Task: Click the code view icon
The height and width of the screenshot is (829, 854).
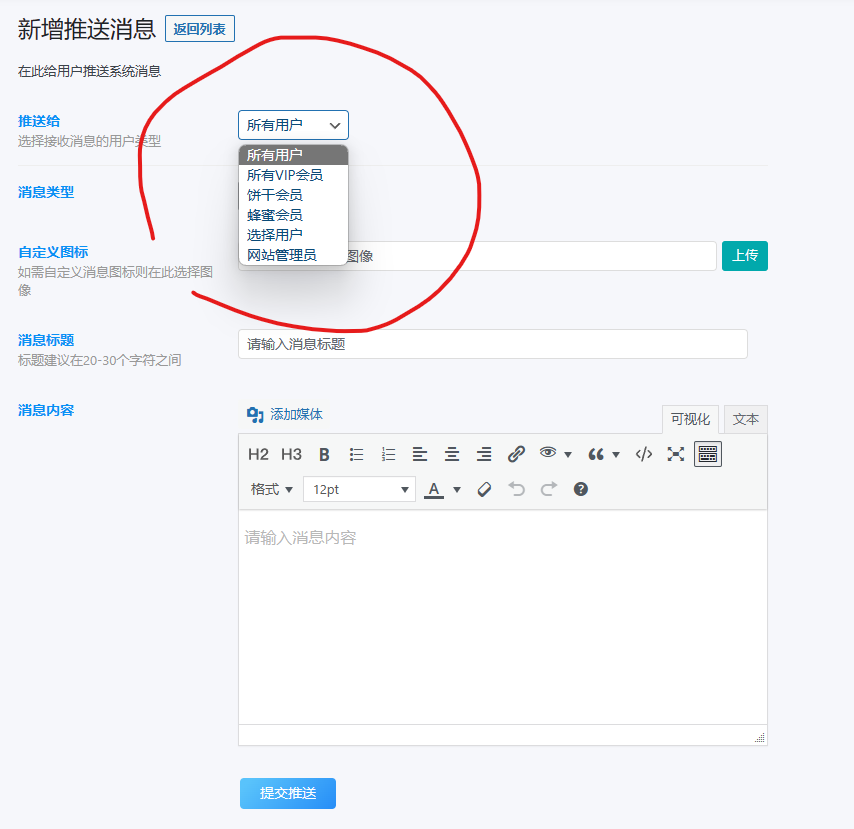Action: (x=645, y=454)
